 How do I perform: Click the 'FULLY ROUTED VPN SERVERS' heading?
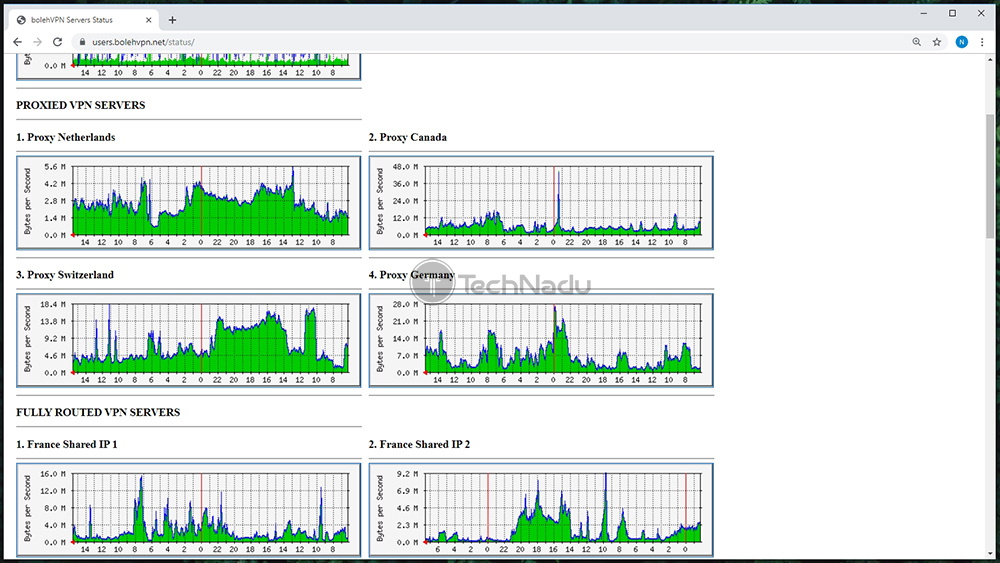[x=98, y=413]
